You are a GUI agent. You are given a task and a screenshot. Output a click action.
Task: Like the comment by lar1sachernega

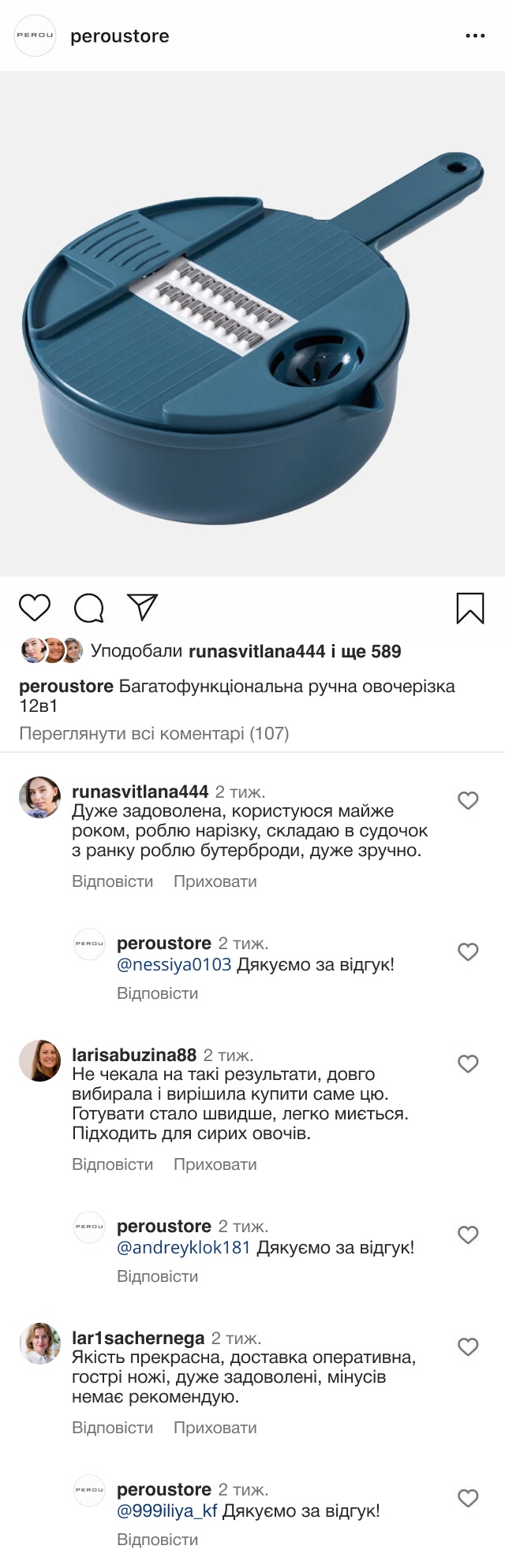pyautogui.click(x=469, y=1347)
